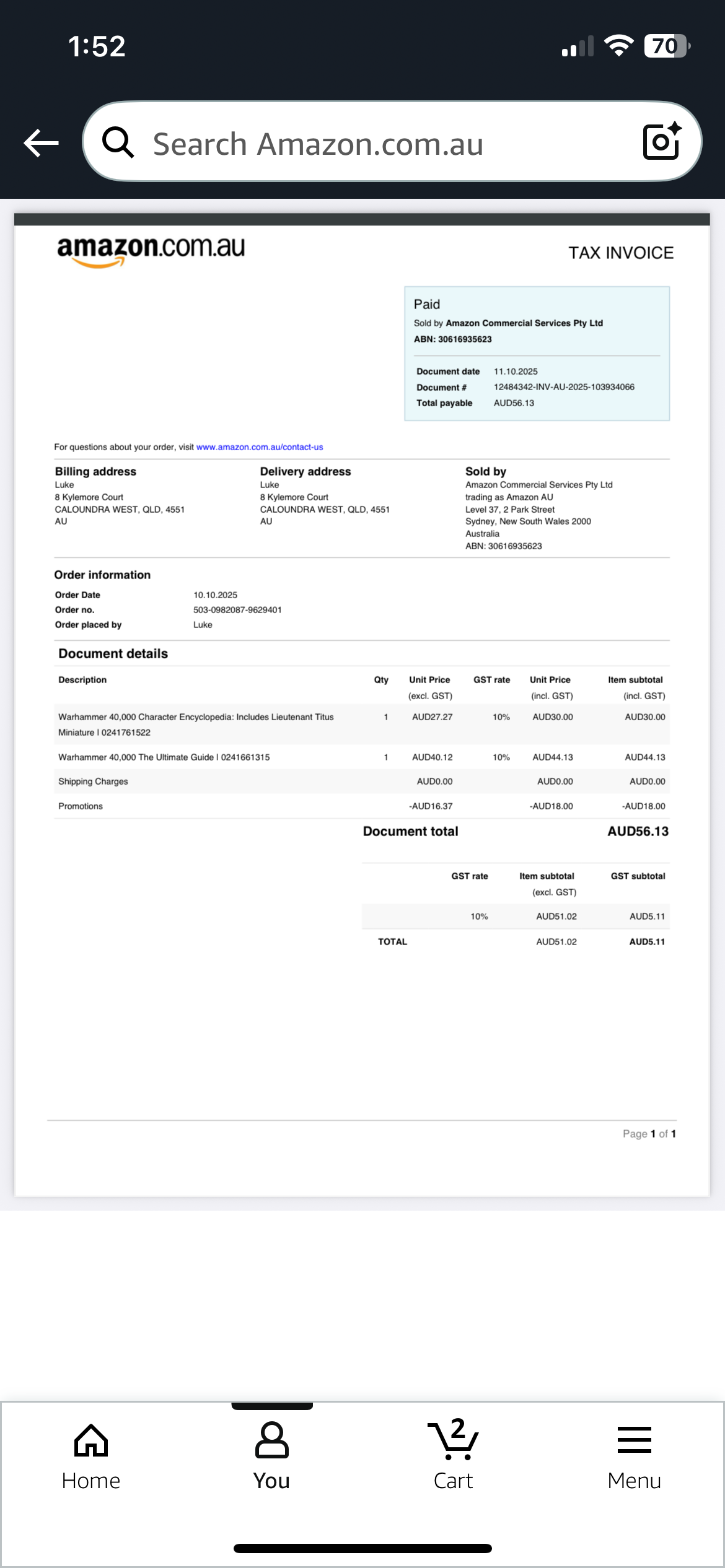This screenshot has width=725, height=1568.
Task: Open the www.amazon.com.au/contact-us link
Action: (260, 447)
